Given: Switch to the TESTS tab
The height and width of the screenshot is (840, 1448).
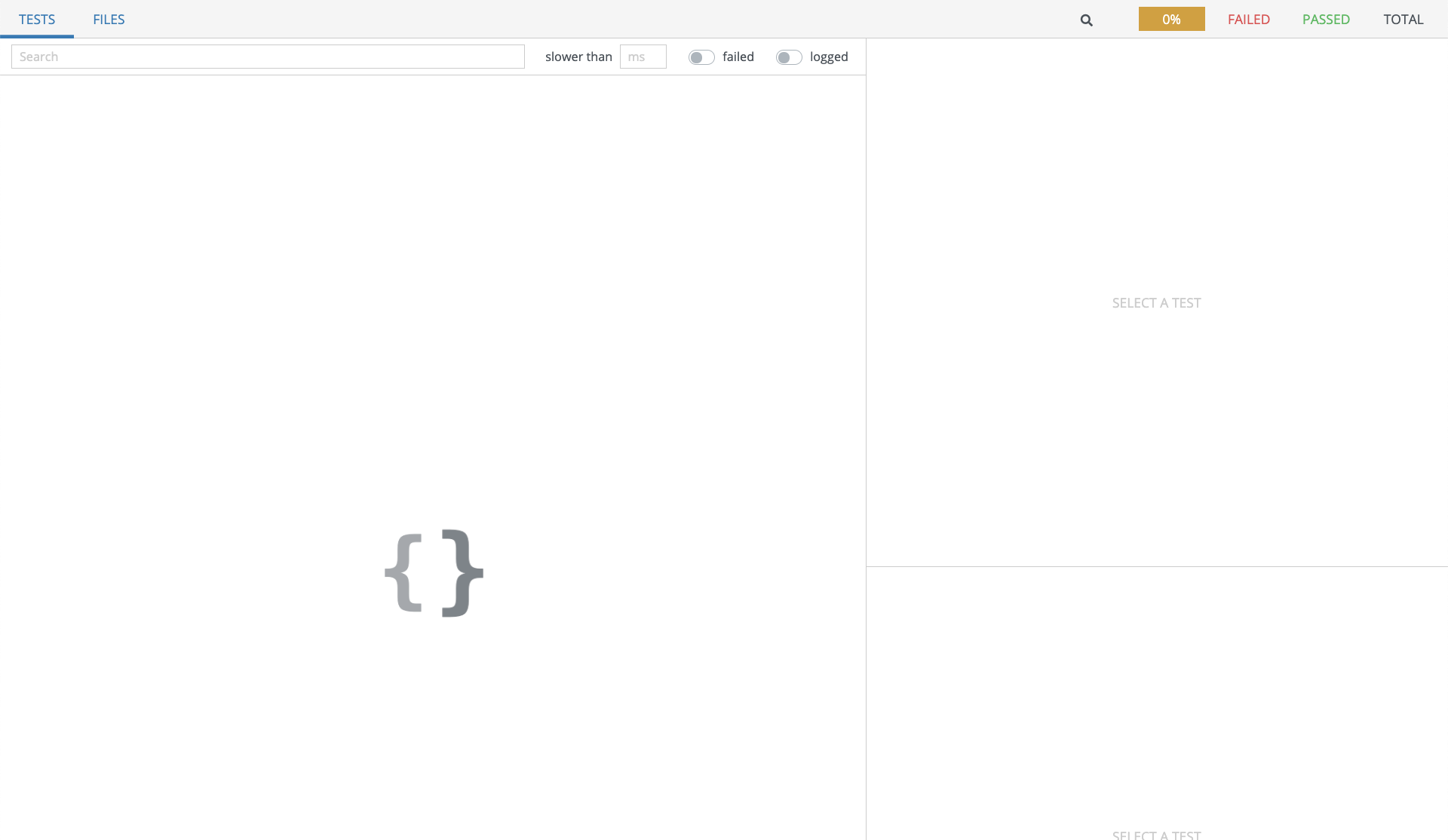Looking at the screenshot, I should (37, 20).
